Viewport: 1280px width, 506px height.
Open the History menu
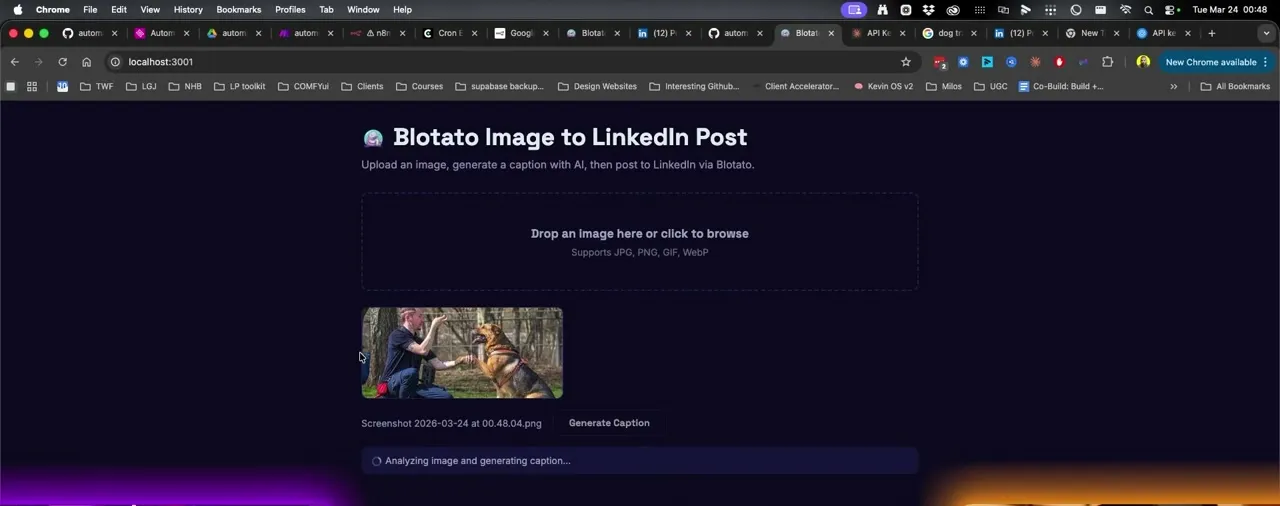(x=188, y=10)
